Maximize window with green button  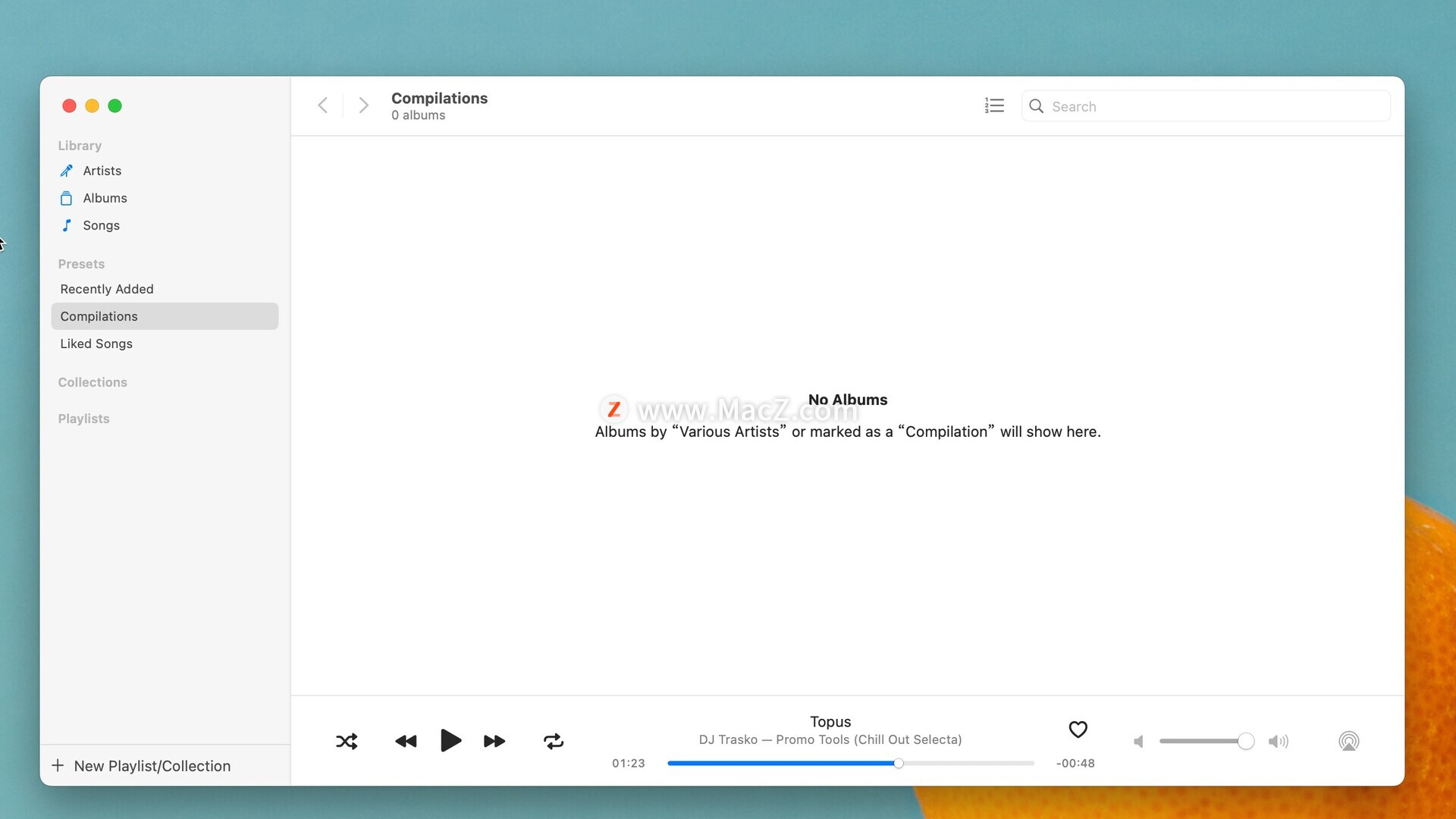(x=115, y=105)
